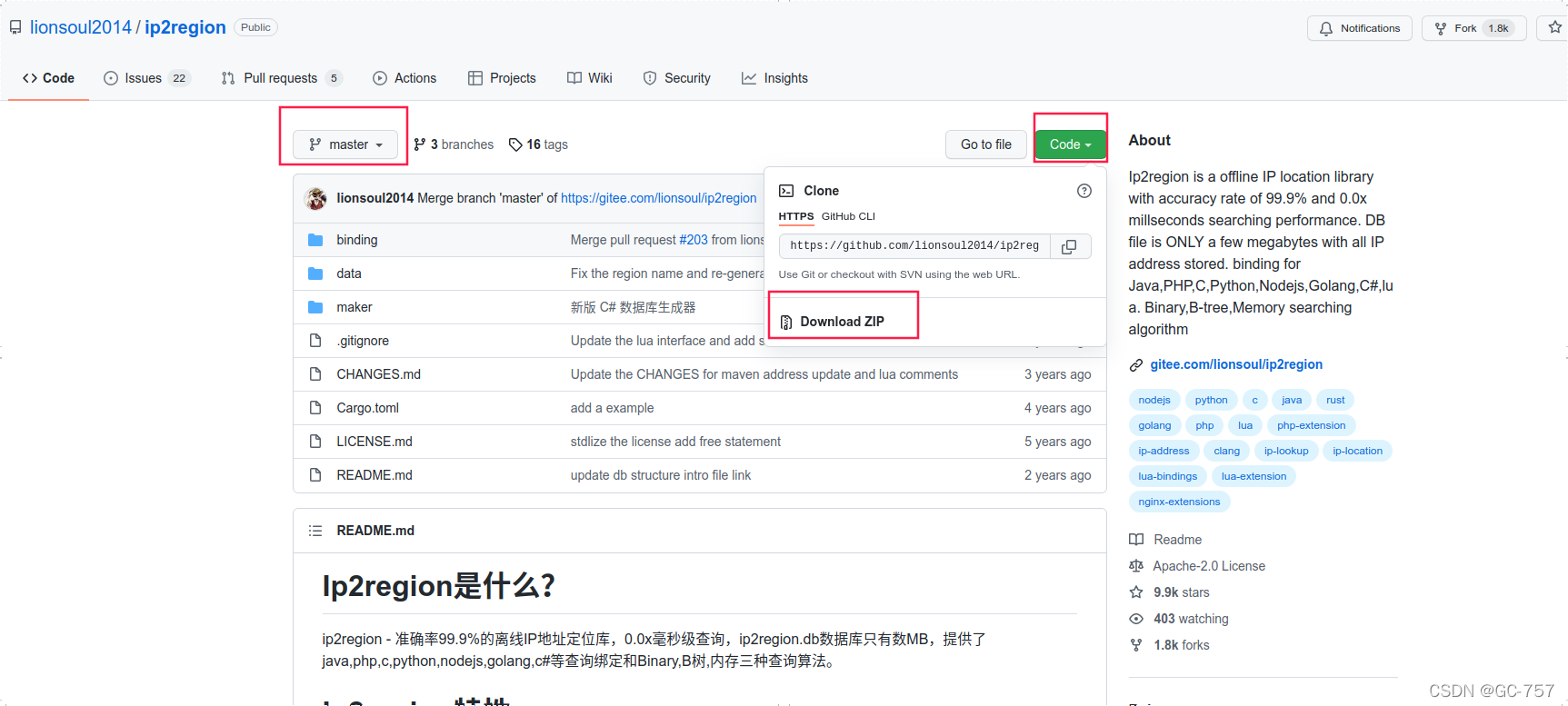The height and width of the screenshot is (706, 1568).
Task: Click the zip file icon beside Download ZIP
Action: [786, 322]
